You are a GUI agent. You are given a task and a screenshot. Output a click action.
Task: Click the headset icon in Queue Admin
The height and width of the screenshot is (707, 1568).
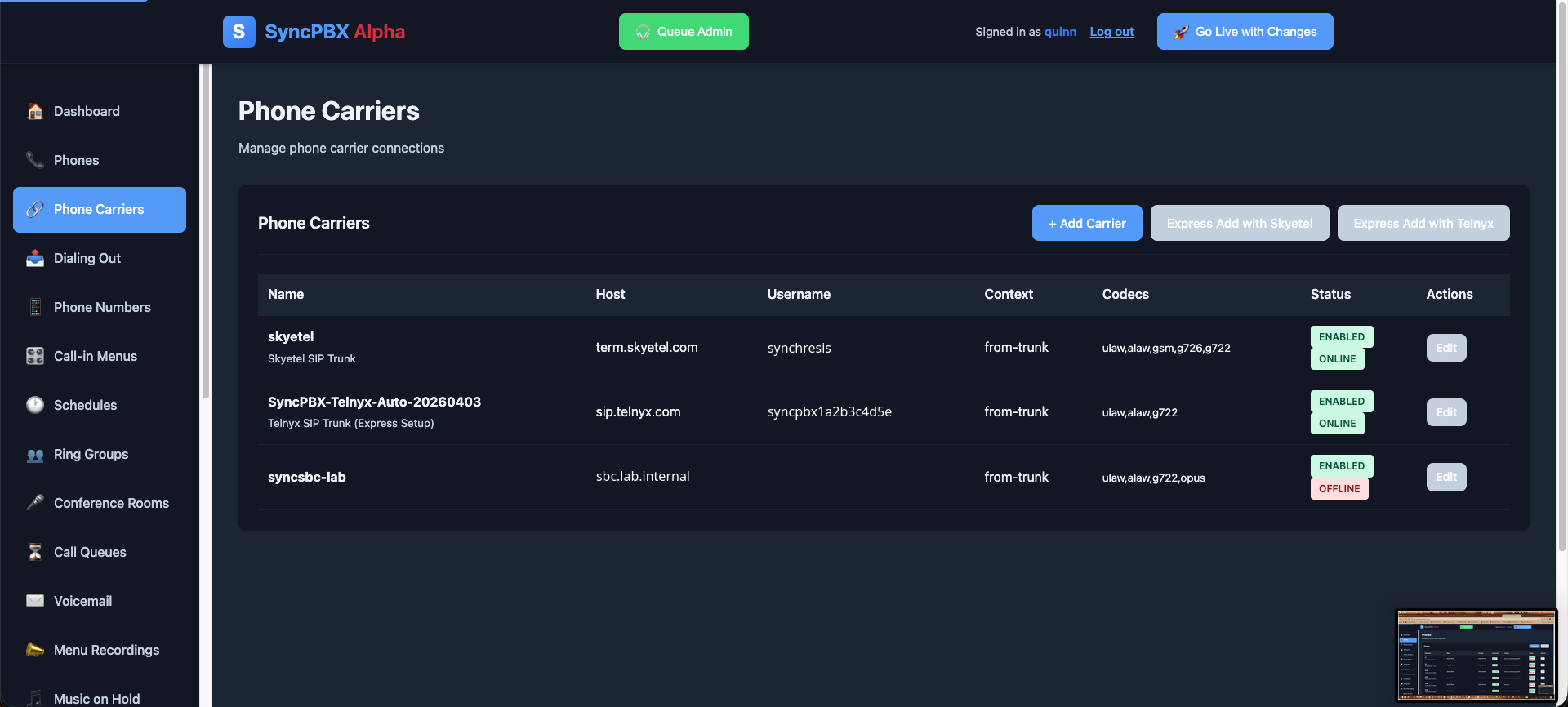(643, 32)
